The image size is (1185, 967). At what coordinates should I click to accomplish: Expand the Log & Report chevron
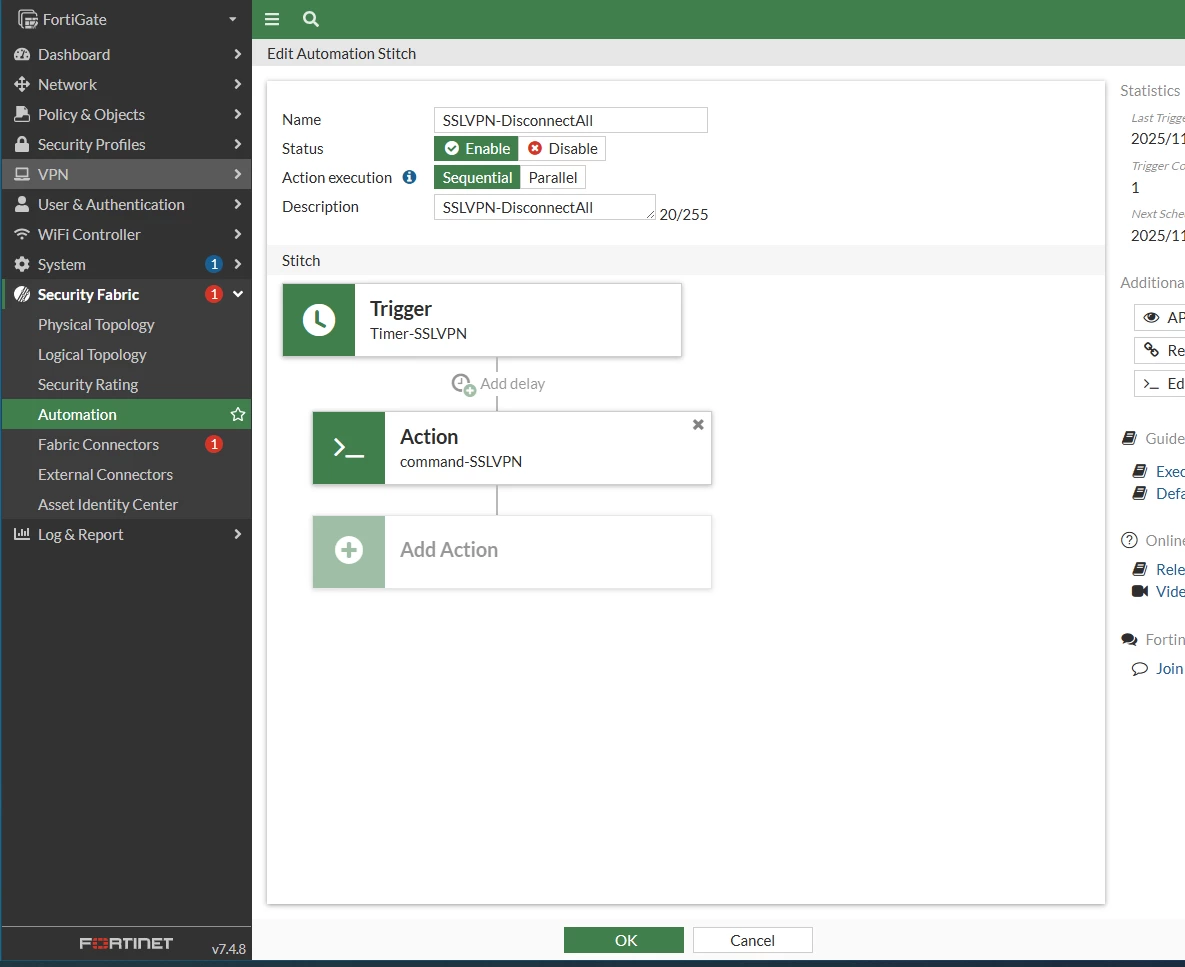click(x=237, y=534)
